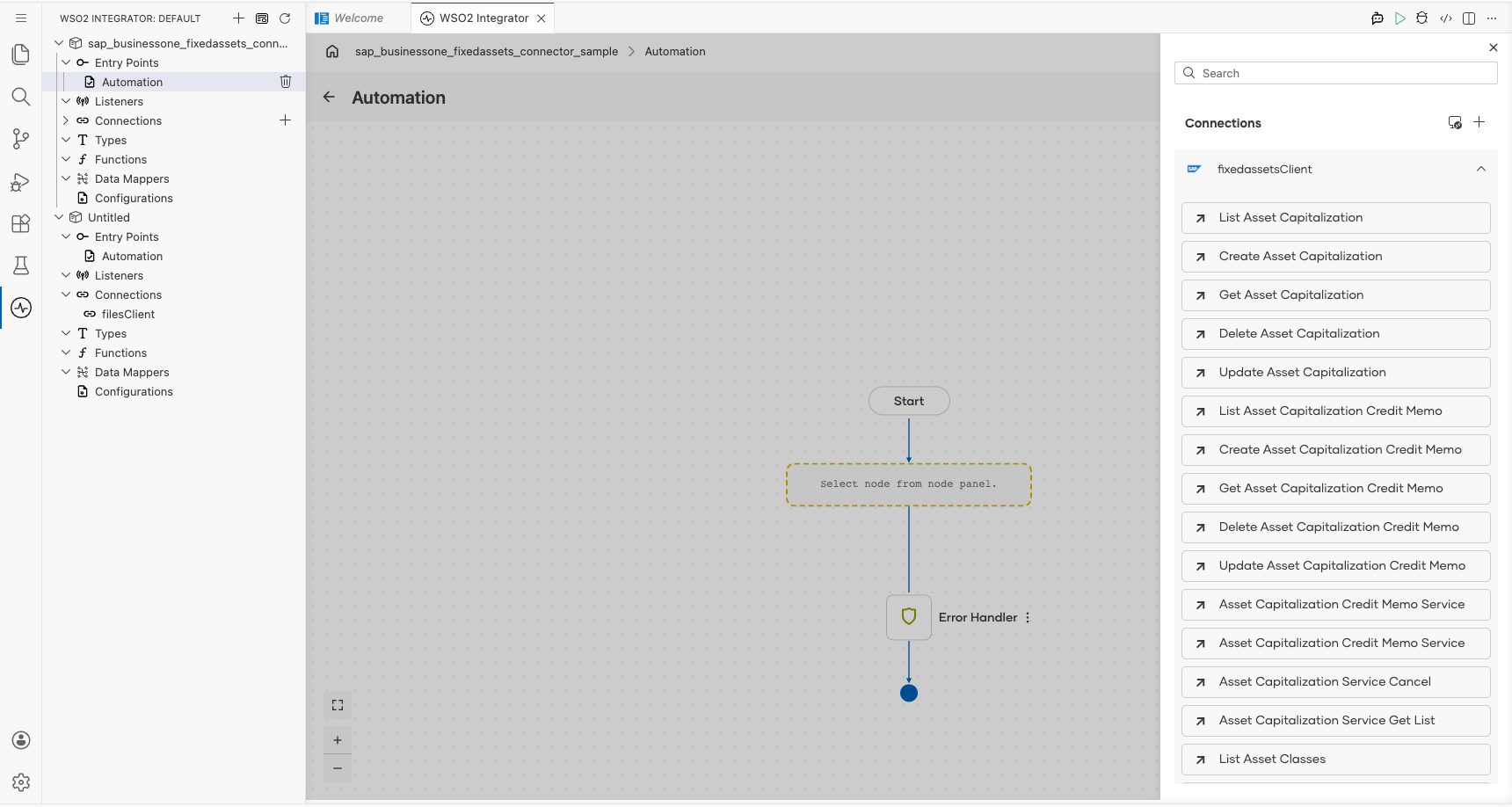
Task: Collapse Data Mappers under the sap_businessone project
Action: pyautogui.click(x=66, y=178)
